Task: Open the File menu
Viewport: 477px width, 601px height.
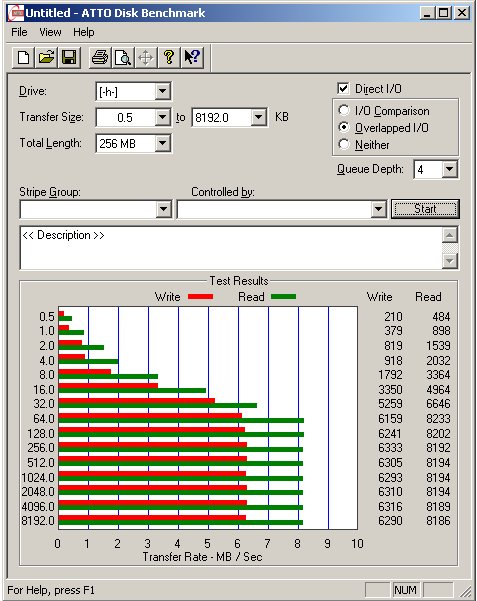Action: (19, 32)
